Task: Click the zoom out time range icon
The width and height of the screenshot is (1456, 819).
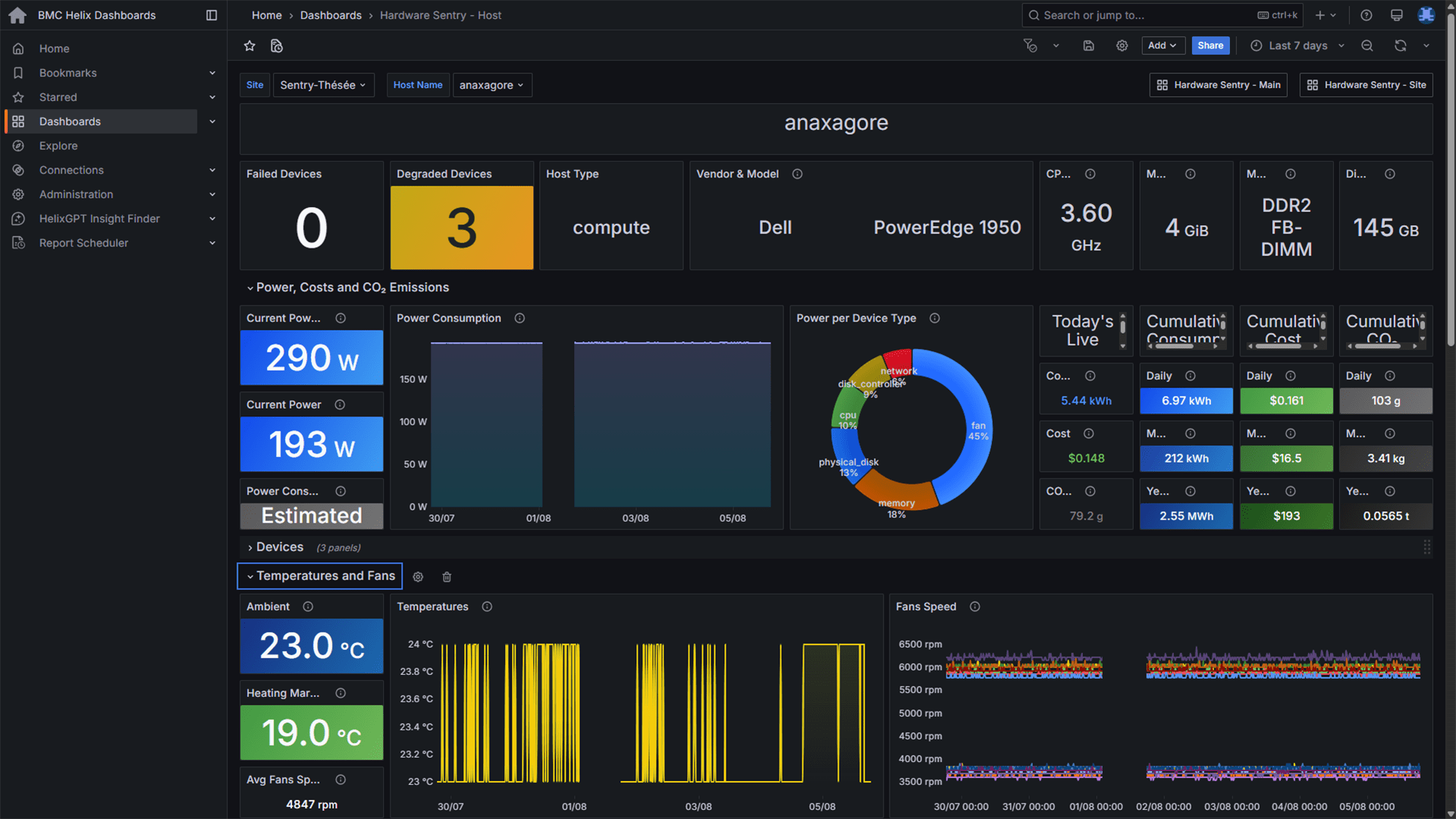Action: (1367, 45)
